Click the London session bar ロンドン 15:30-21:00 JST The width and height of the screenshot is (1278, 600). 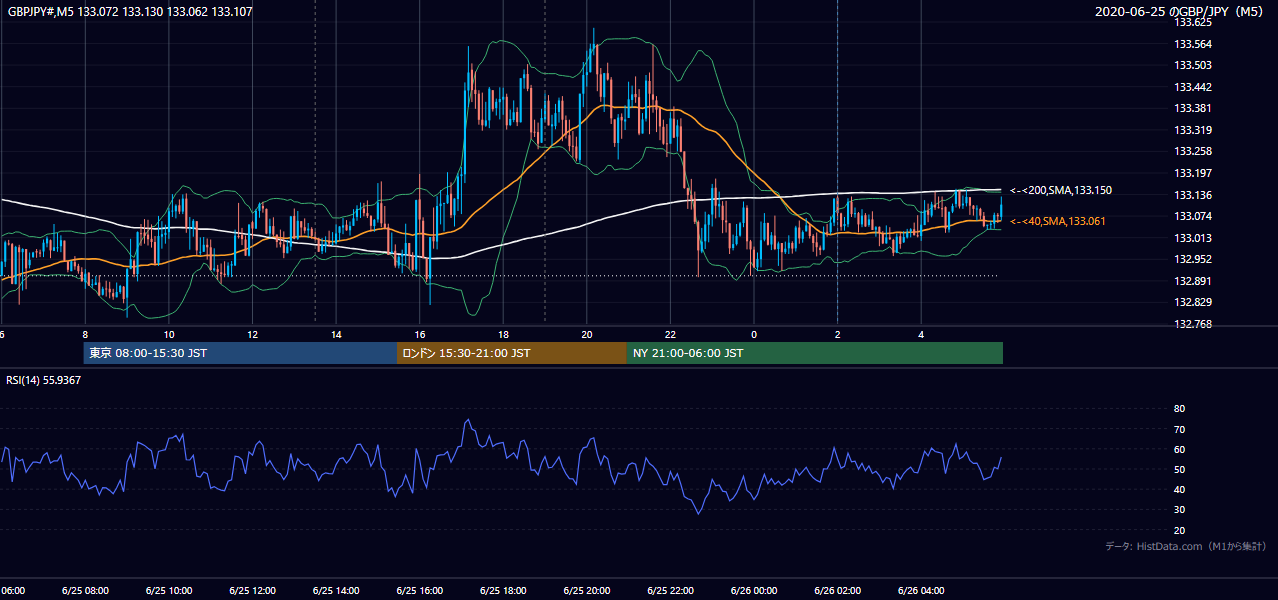pos(512,353)
